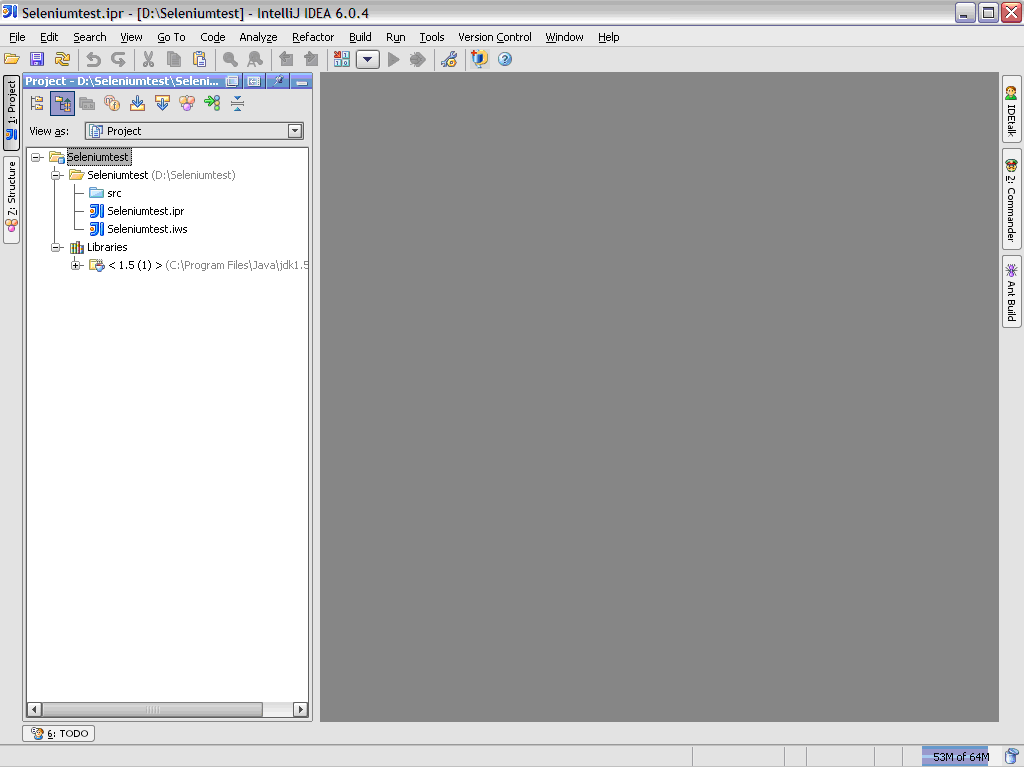Click the Make Project binary icon
This screenshot has height=768, width=1024.
pyautogui.click(x=342, y=59)
